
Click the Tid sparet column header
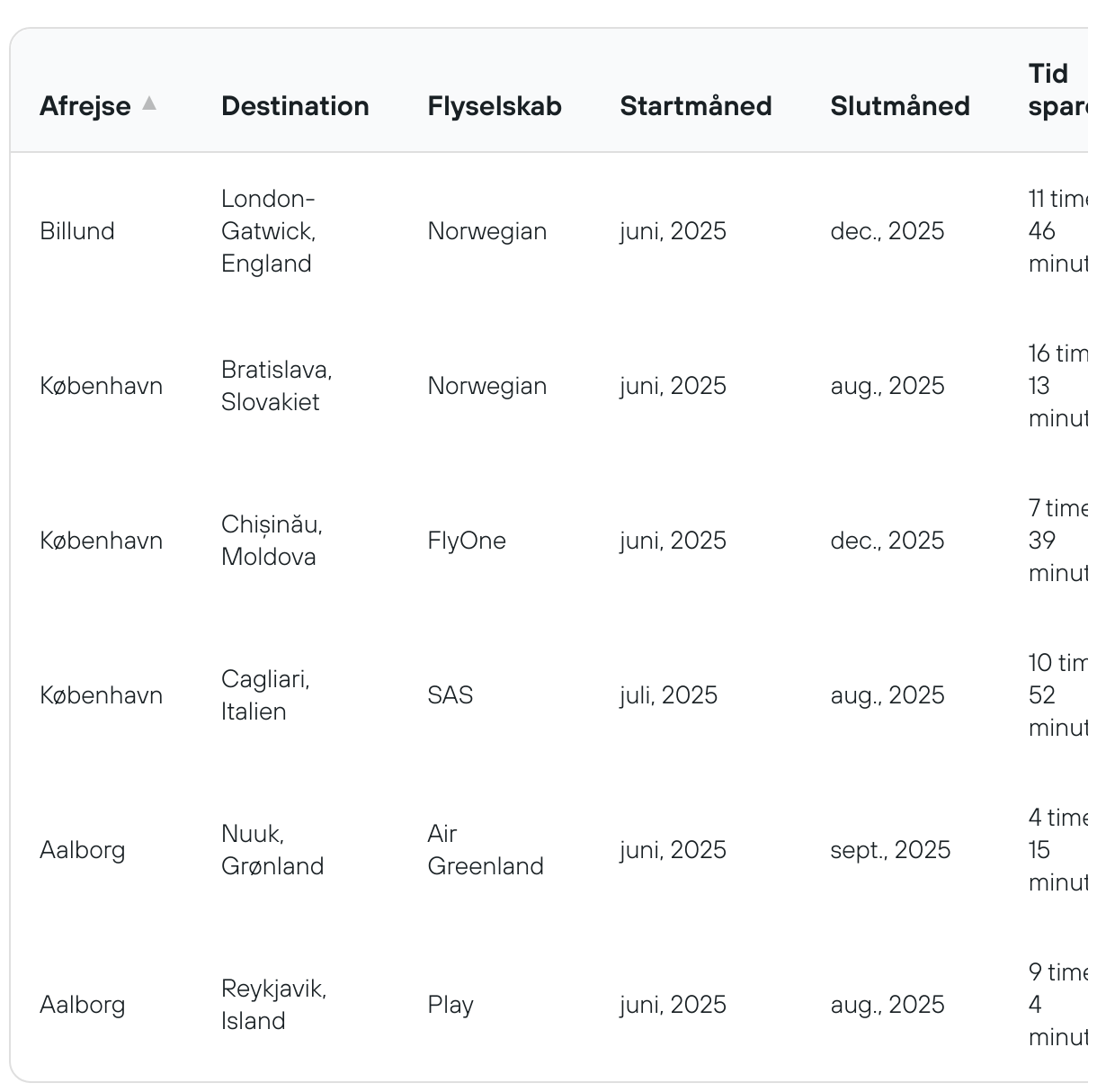pos(1058,90)
